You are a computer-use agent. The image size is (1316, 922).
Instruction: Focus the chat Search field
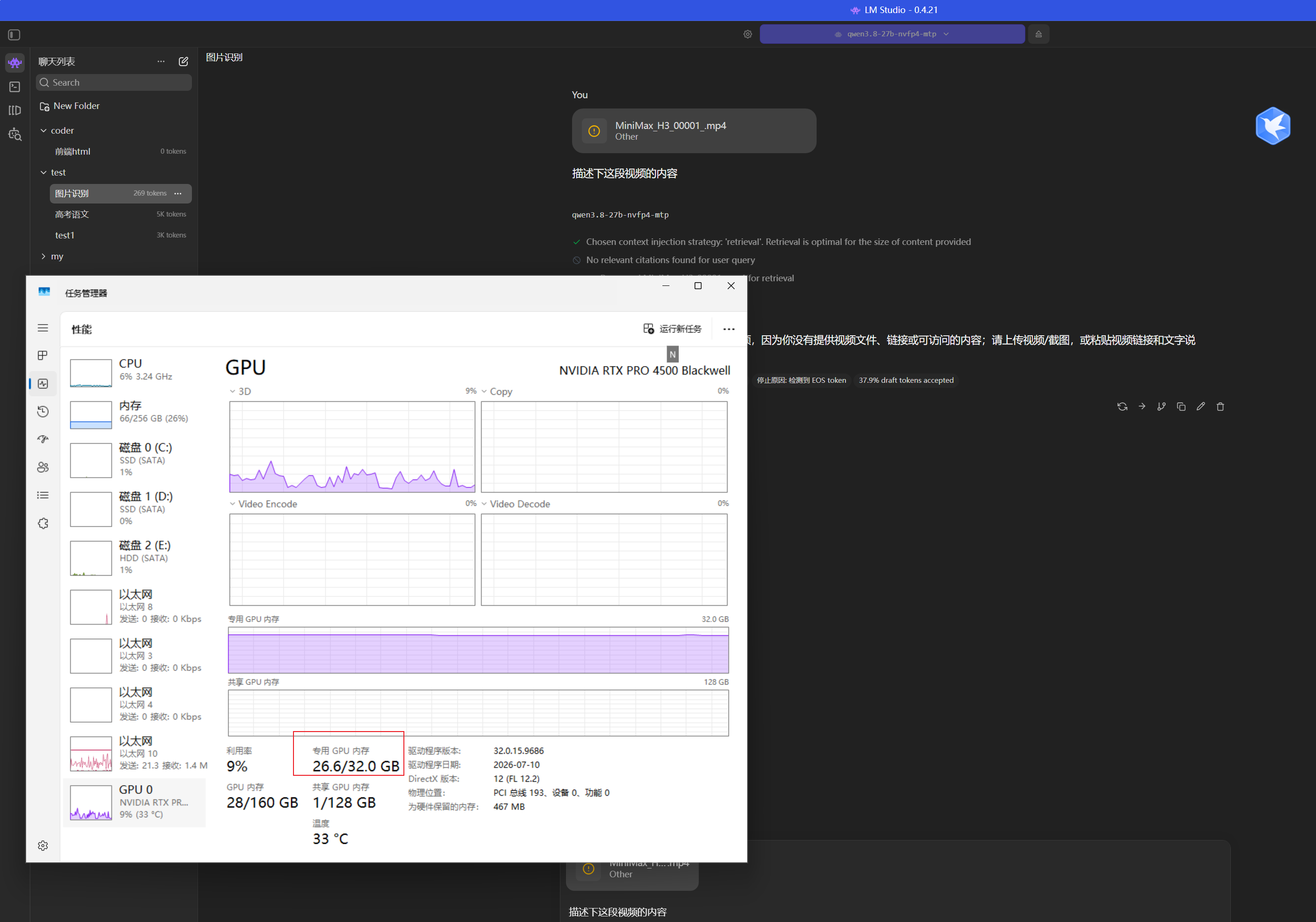click(114, 82)
